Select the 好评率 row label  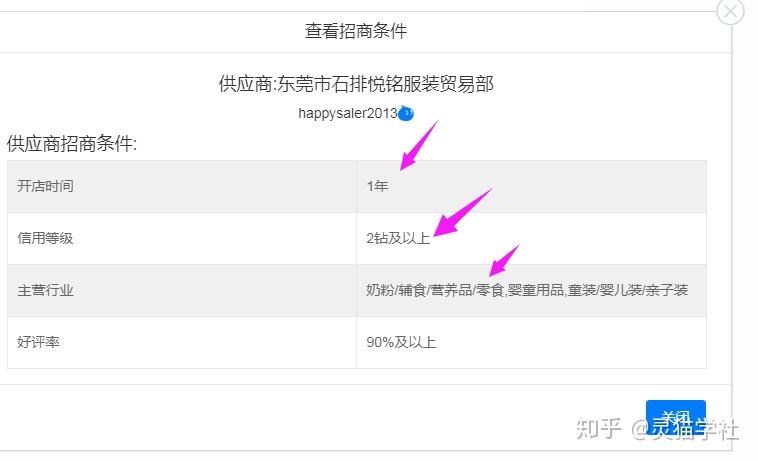coord(38,342)
